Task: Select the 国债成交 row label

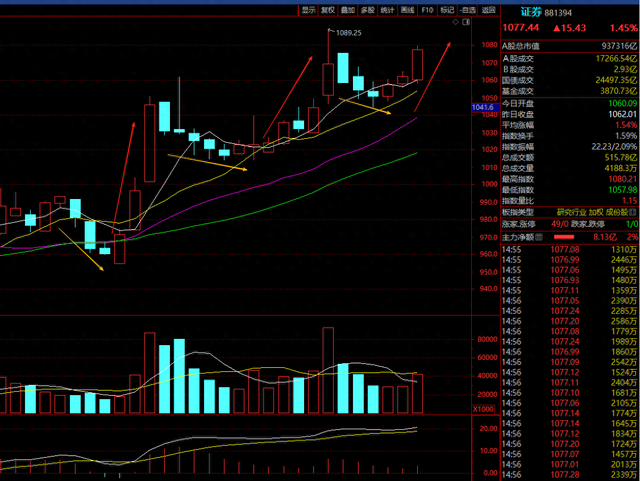Action: pos(518,80)
